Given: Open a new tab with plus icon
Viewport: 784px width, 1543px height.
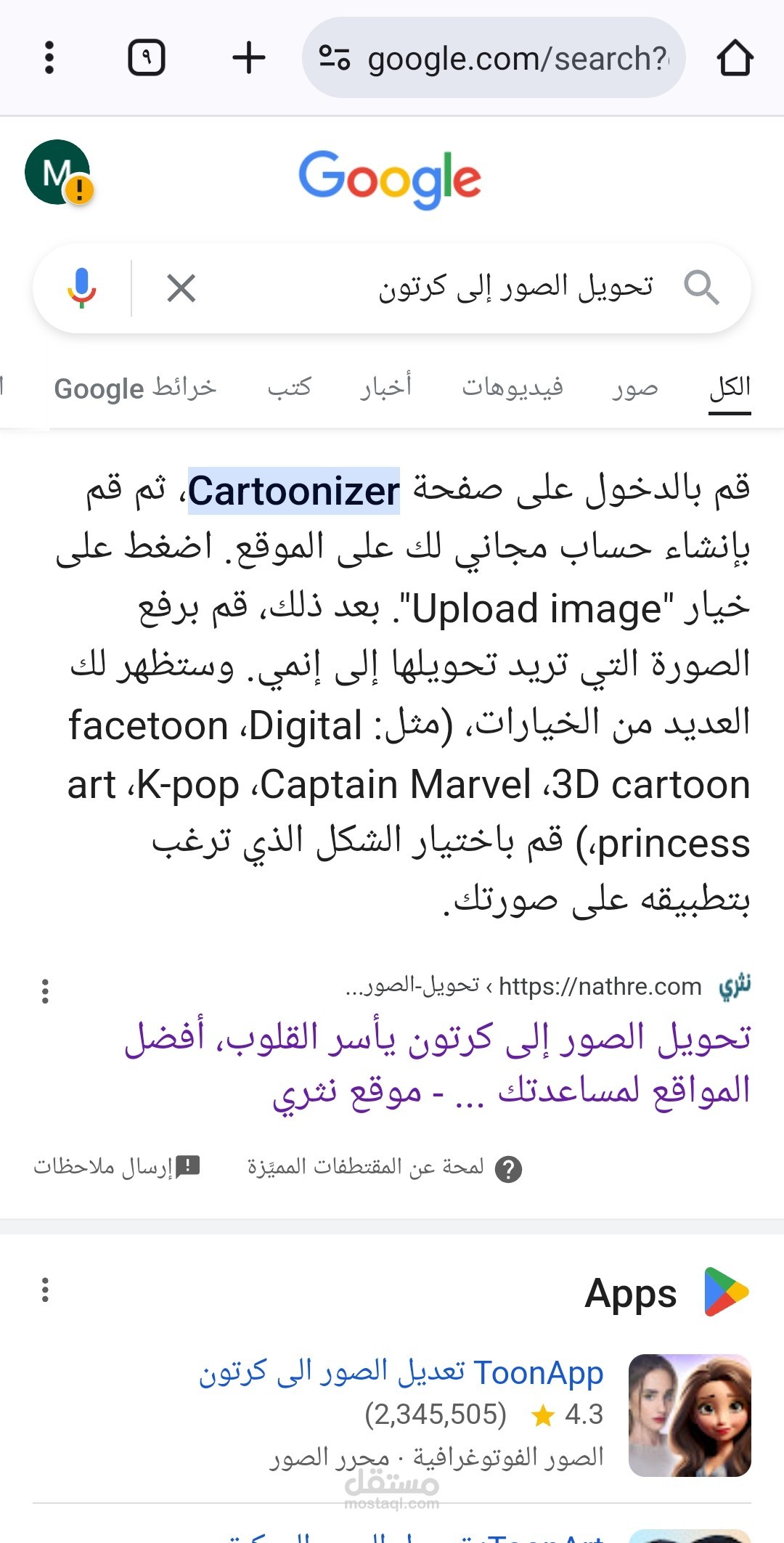Looking at the screenshot, I should pyautogui.click(x=248, y=57).
